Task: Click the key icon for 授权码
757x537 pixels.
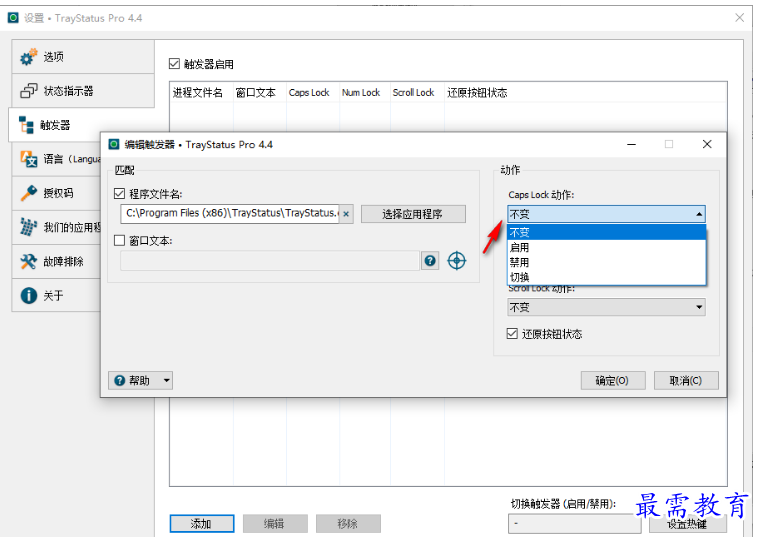Action: click(28, 193)
